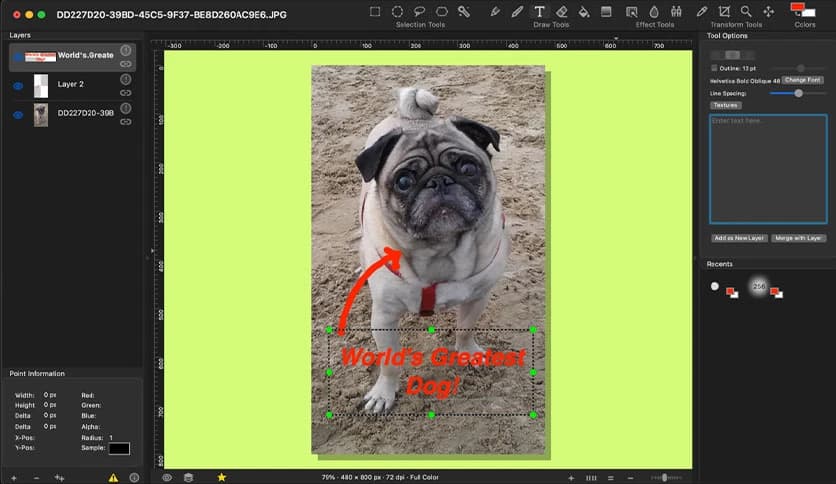
Task: Hide the Layer 2 layer
Action: click(x=18, y=85)
